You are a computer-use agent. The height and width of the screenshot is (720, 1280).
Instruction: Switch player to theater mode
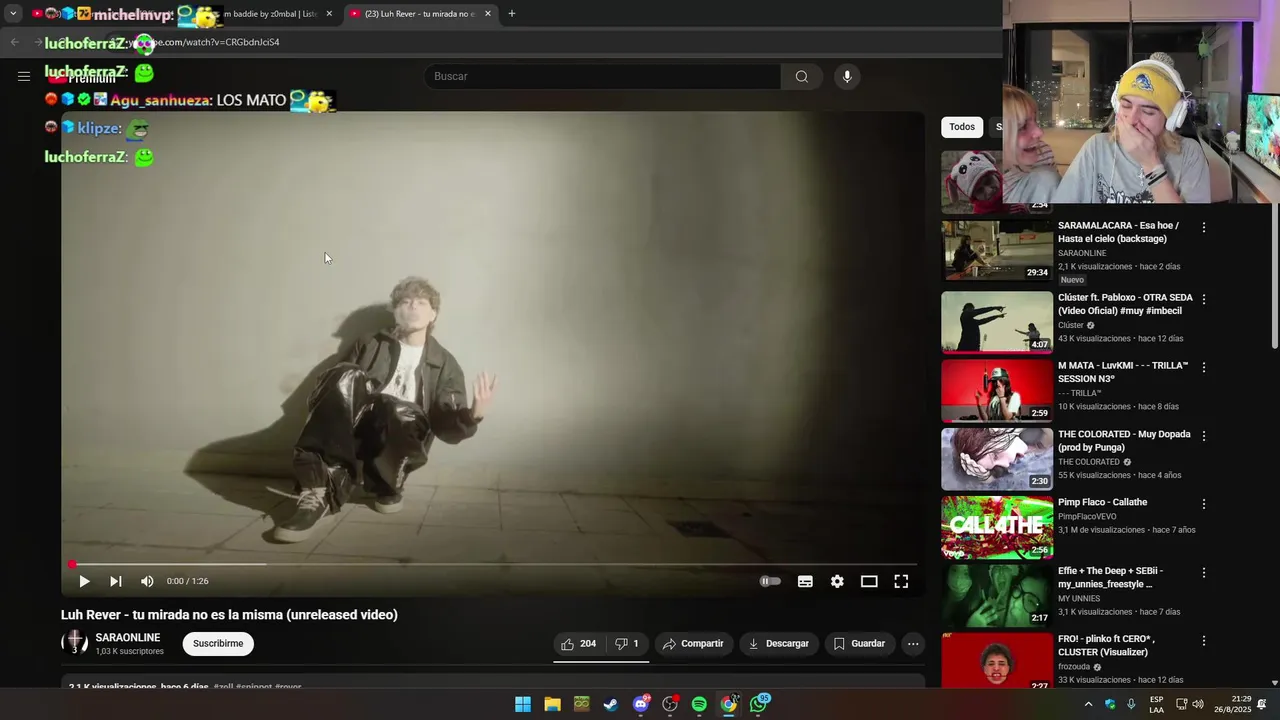[x=869, y=581]
